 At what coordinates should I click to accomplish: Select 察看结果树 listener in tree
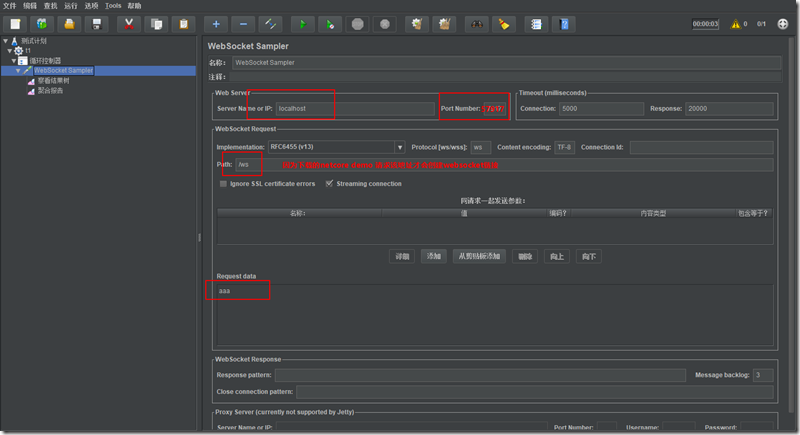[54, 81]
